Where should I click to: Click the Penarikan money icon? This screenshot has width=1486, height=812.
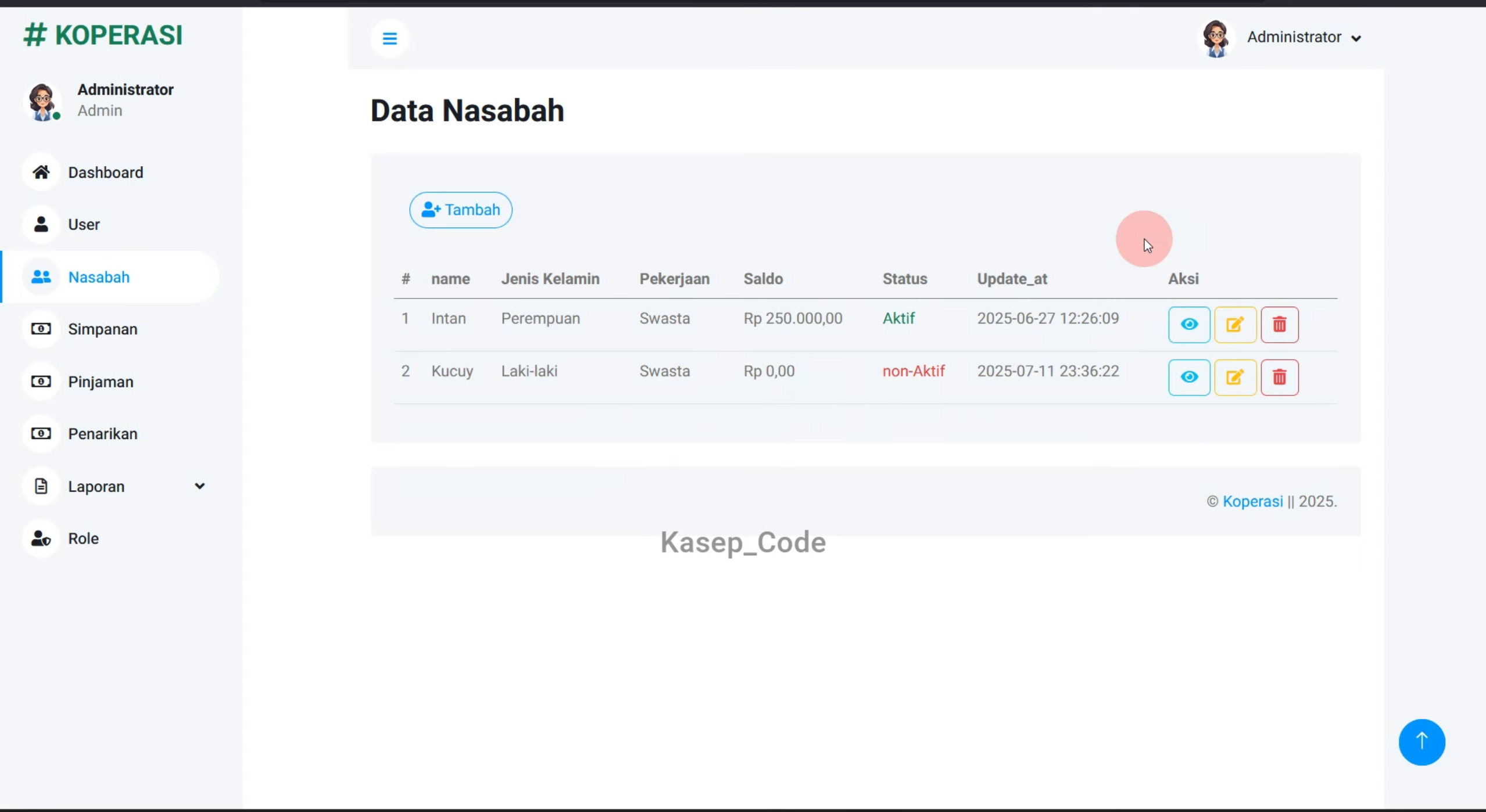41,434
